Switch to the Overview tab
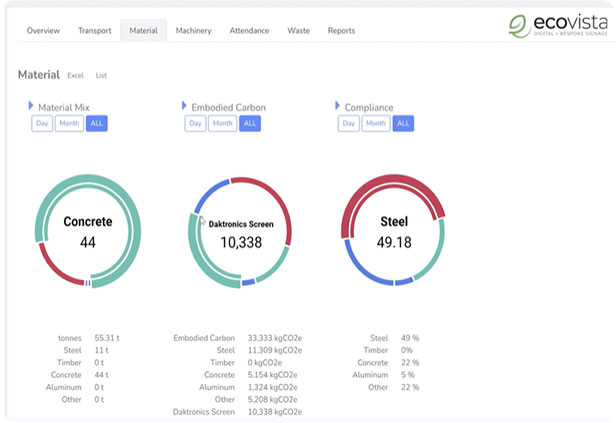Image resolution: width=616 pixels, height=423 pixels. point(43,31)
